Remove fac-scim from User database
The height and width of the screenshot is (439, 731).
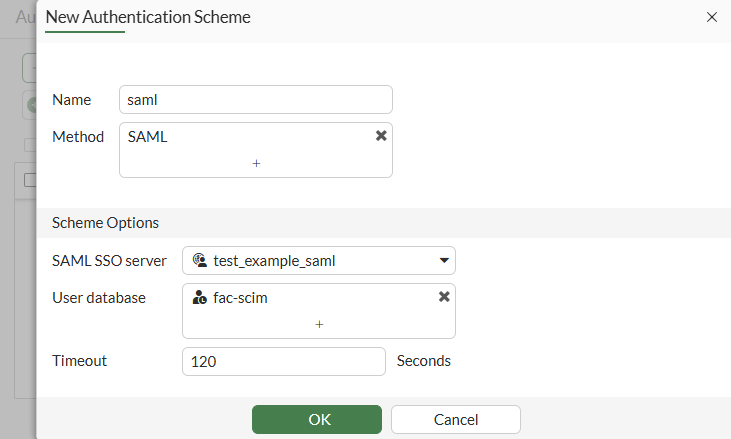tap(444, 297)
